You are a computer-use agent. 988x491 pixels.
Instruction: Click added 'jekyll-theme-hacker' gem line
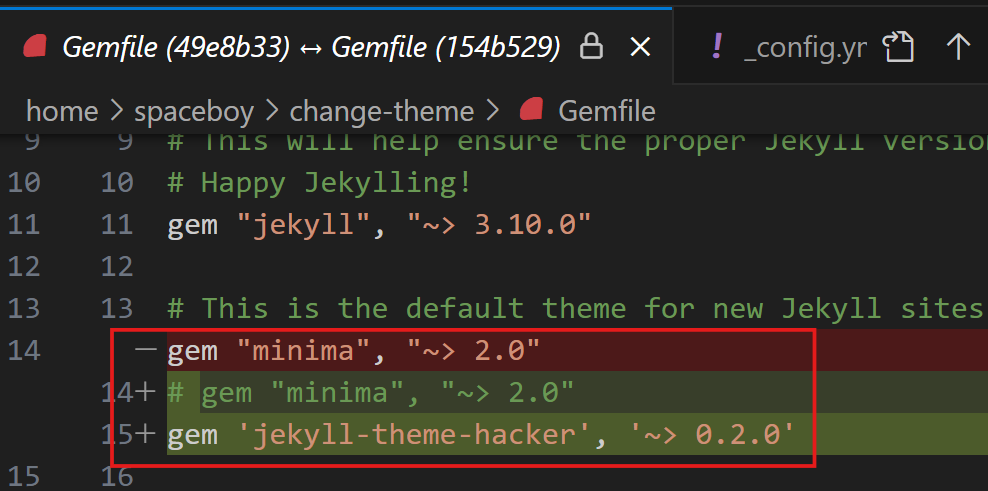click(x=481, y=435)
